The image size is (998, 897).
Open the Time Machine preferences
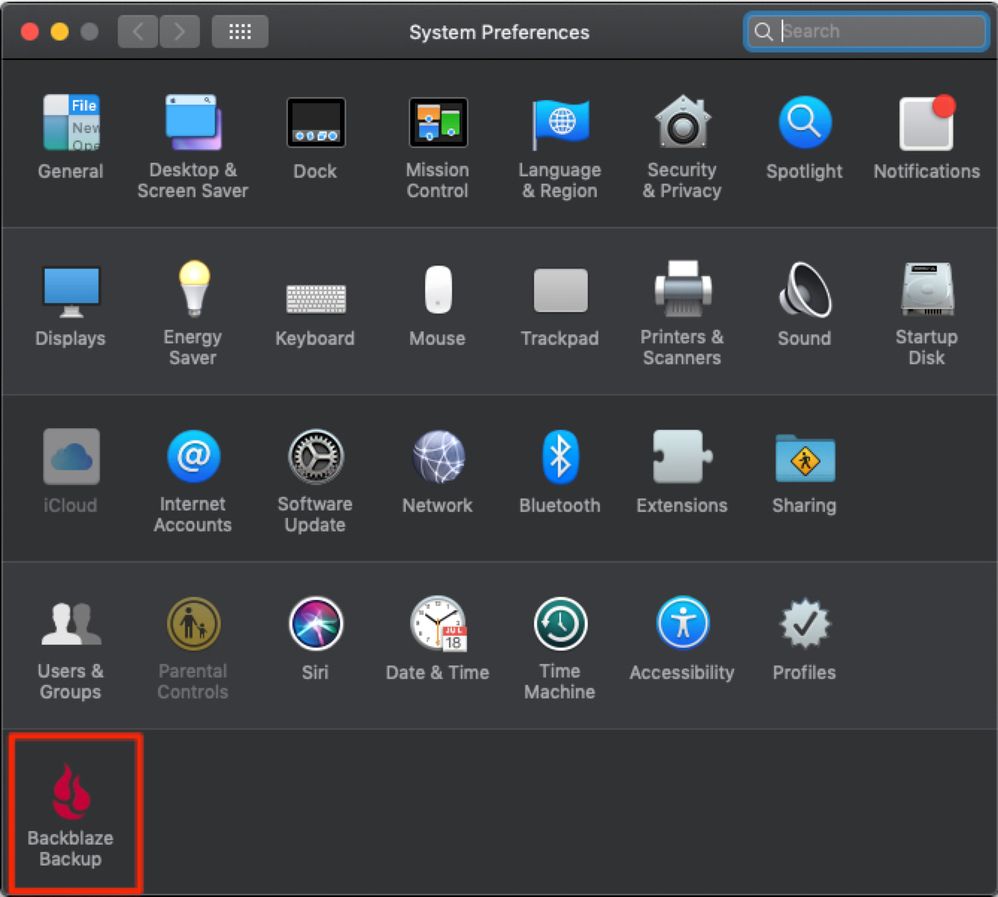(559, 625)
